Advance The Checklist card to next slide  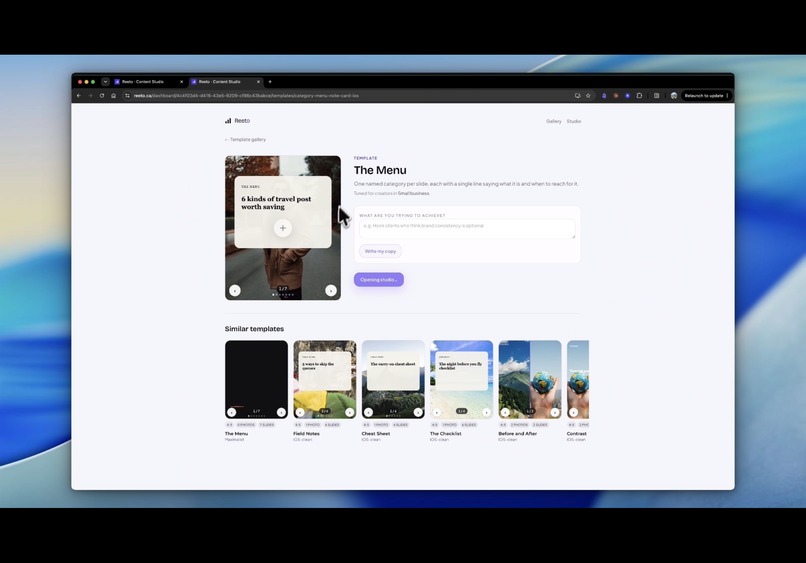click(486, 412)
